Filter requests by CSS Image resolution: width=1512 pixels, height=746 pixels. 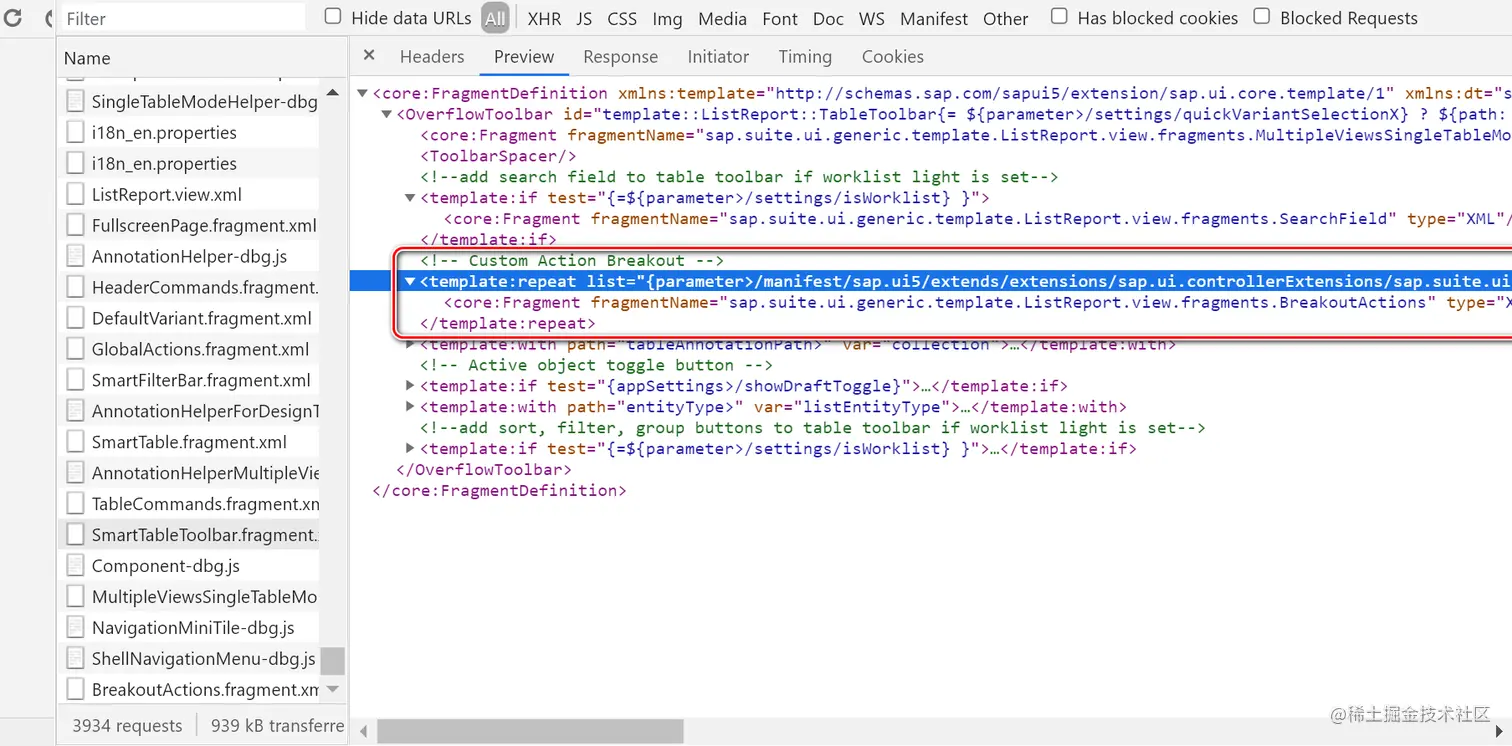(x=622, y=18)
